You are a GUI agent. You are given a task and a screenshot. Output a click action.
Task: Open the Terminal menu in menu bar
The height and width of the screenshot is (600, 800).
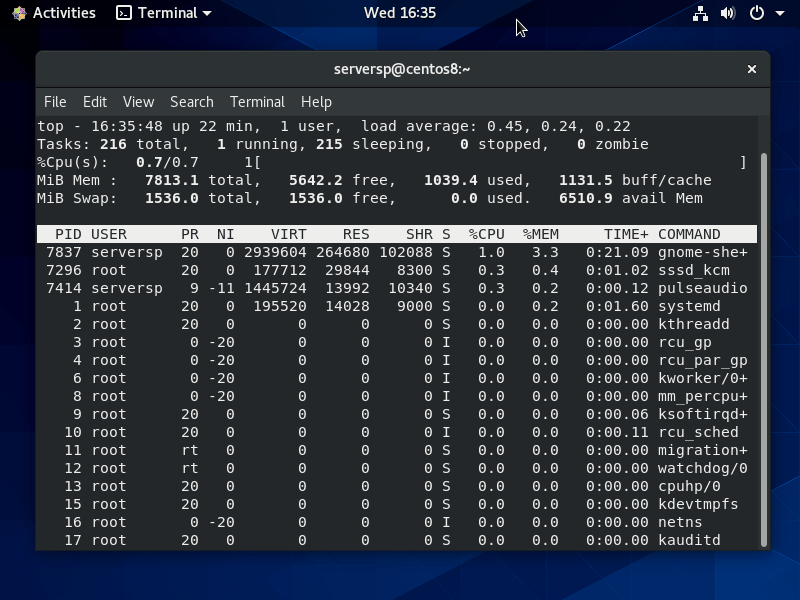(257, 102)
